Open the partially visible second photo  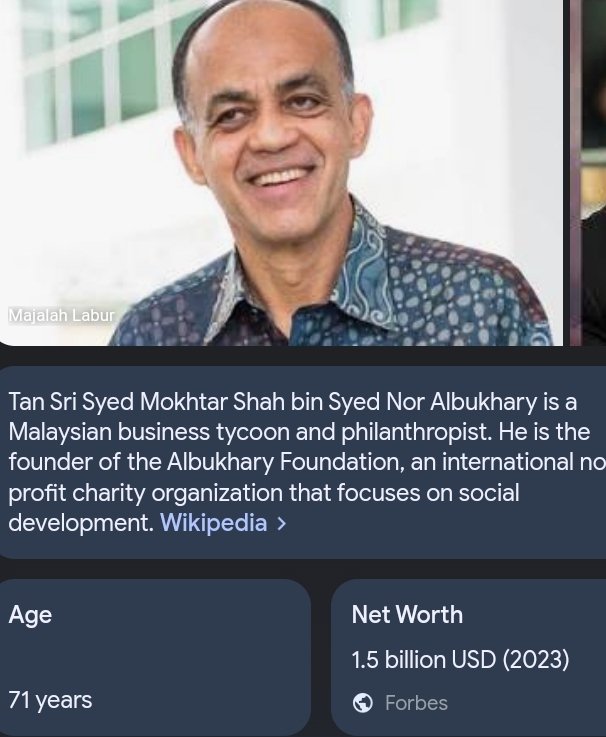[588, 172]
